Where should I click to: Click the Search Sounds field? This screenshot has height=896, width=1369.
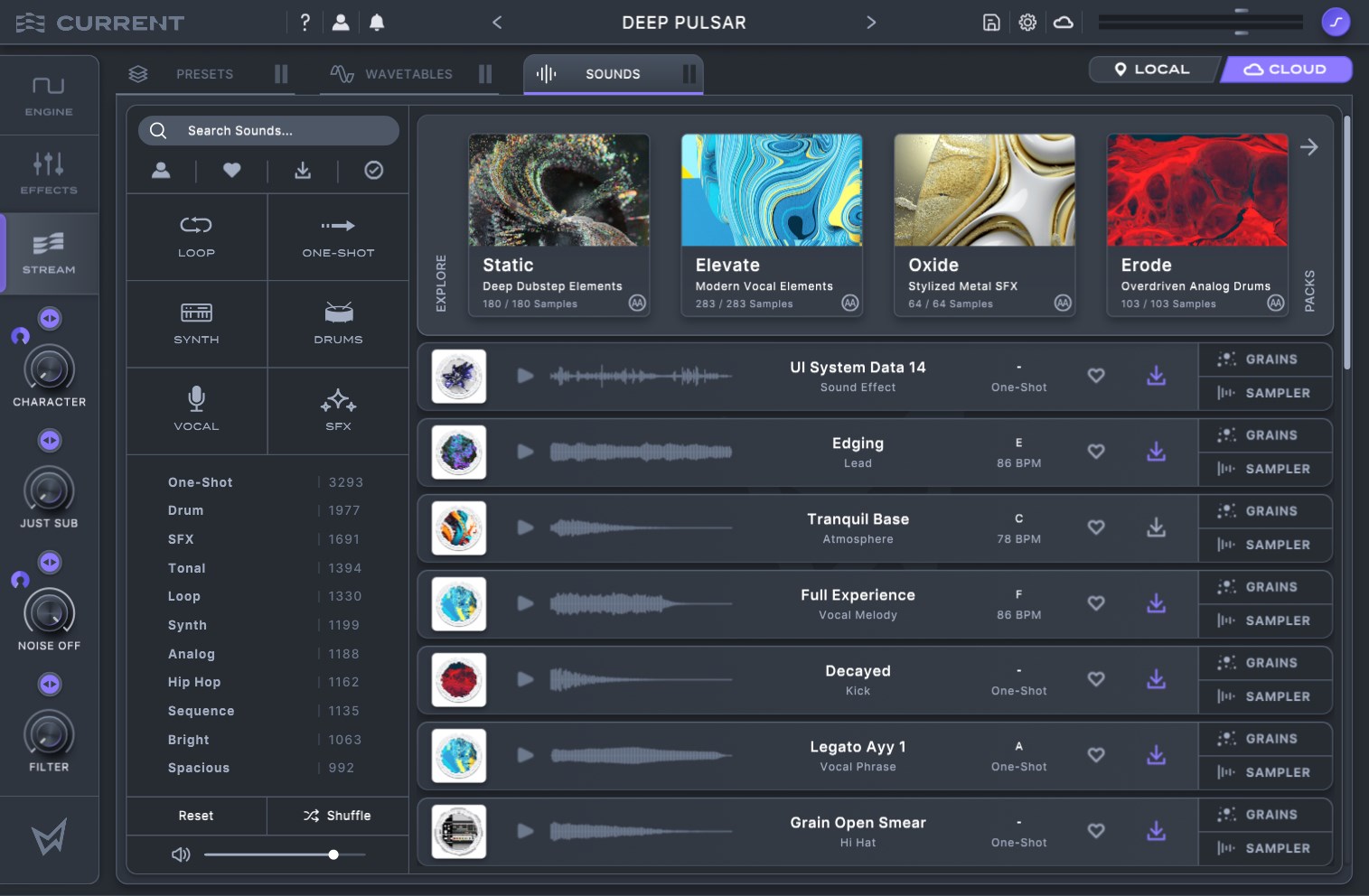click(x=268, y=131)
